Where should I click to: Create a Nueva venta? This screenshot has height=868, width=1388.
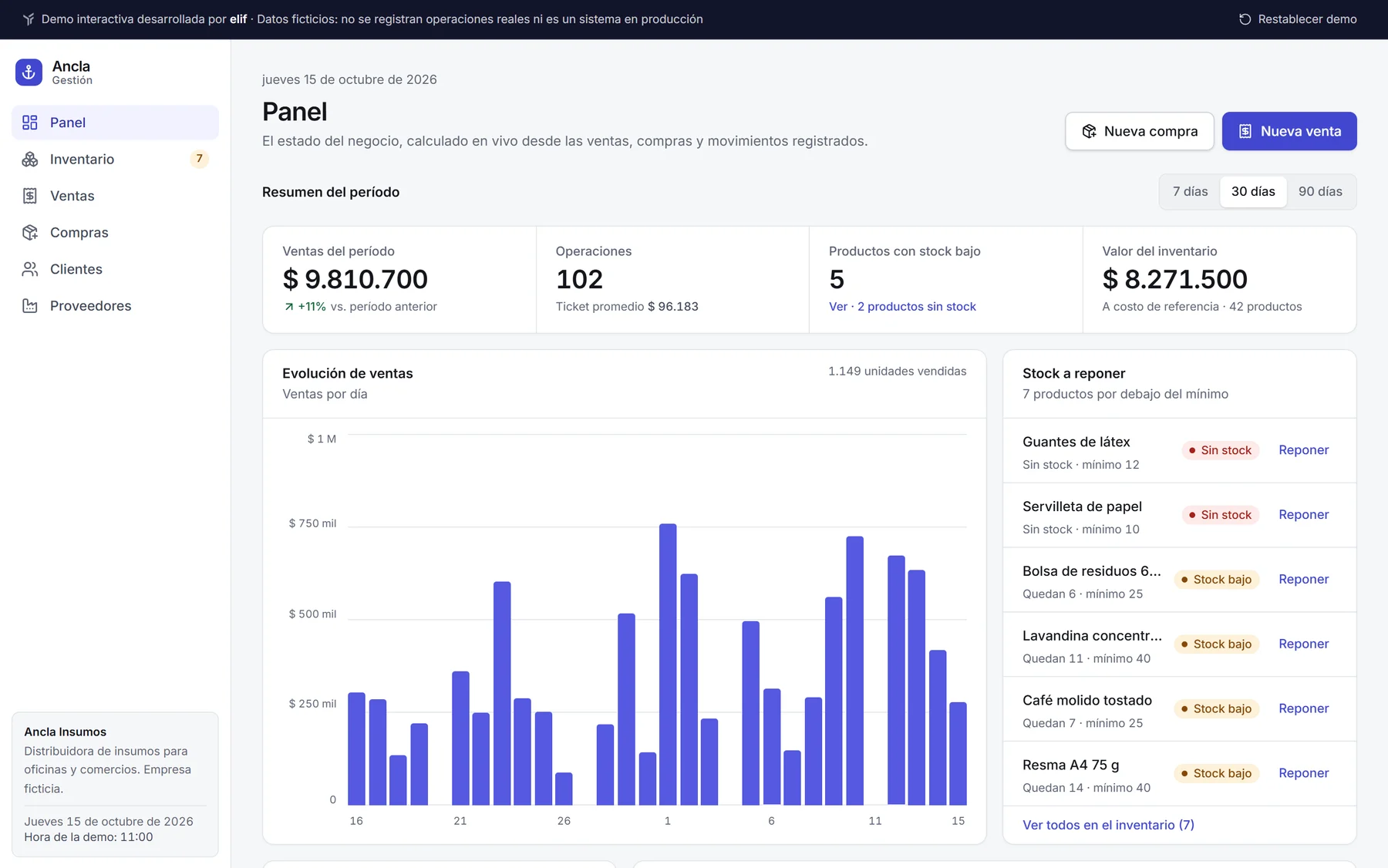click(x=1289, y=131)
